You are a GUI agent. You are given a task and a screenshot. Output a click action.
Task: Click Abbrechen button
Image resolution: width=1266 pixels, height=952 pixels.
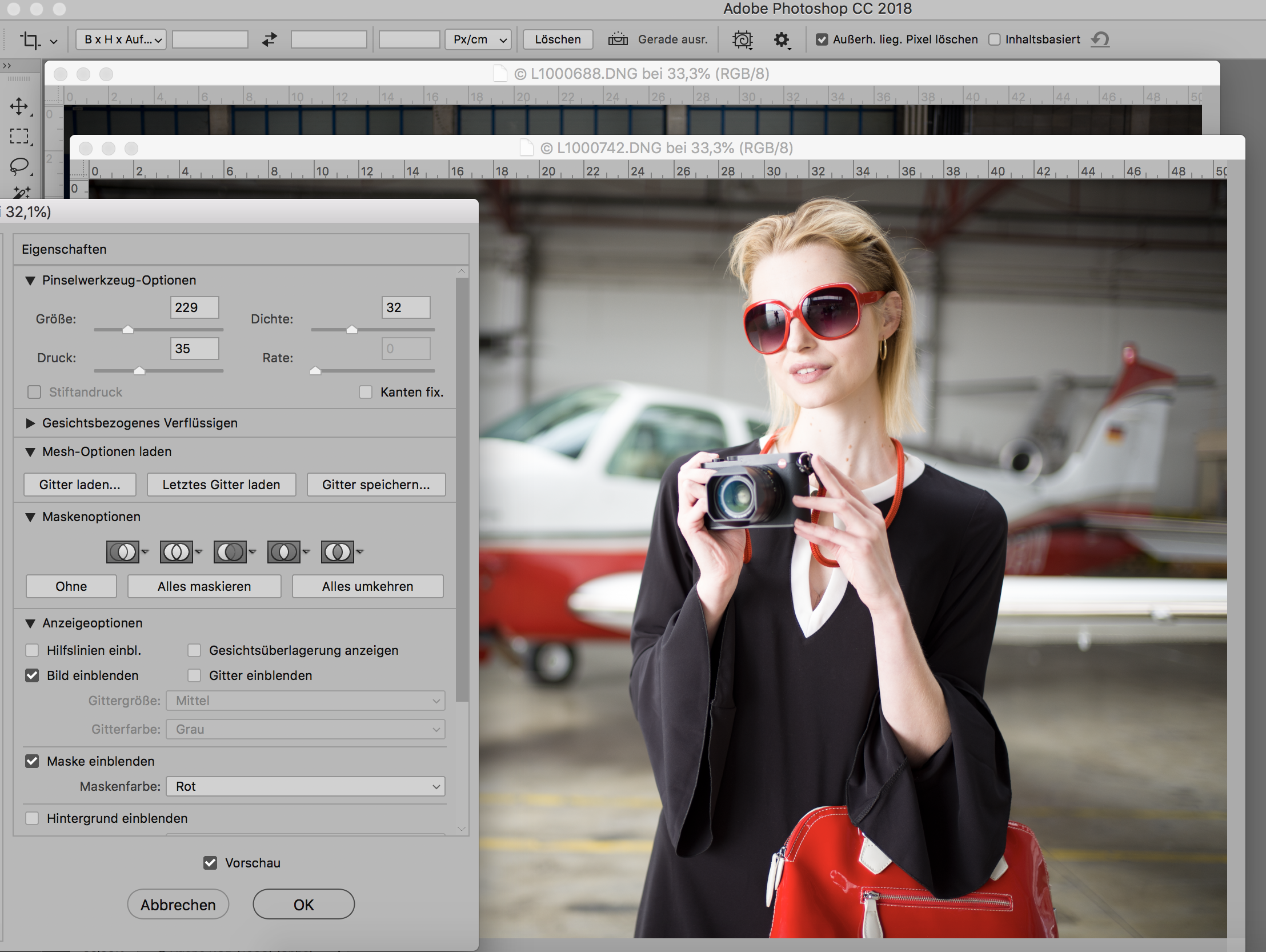pos(178,905)
